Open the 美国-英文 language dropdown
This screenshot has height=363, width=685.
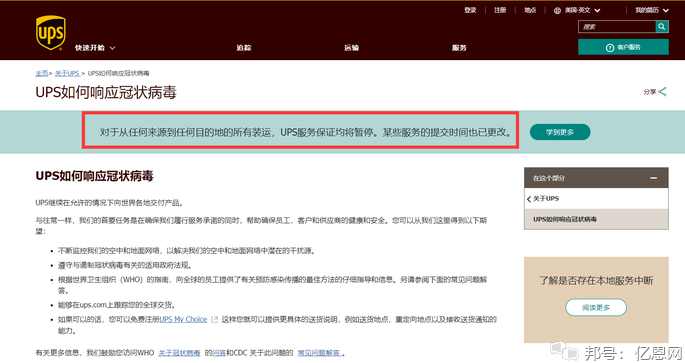click(x=582, y=10)
